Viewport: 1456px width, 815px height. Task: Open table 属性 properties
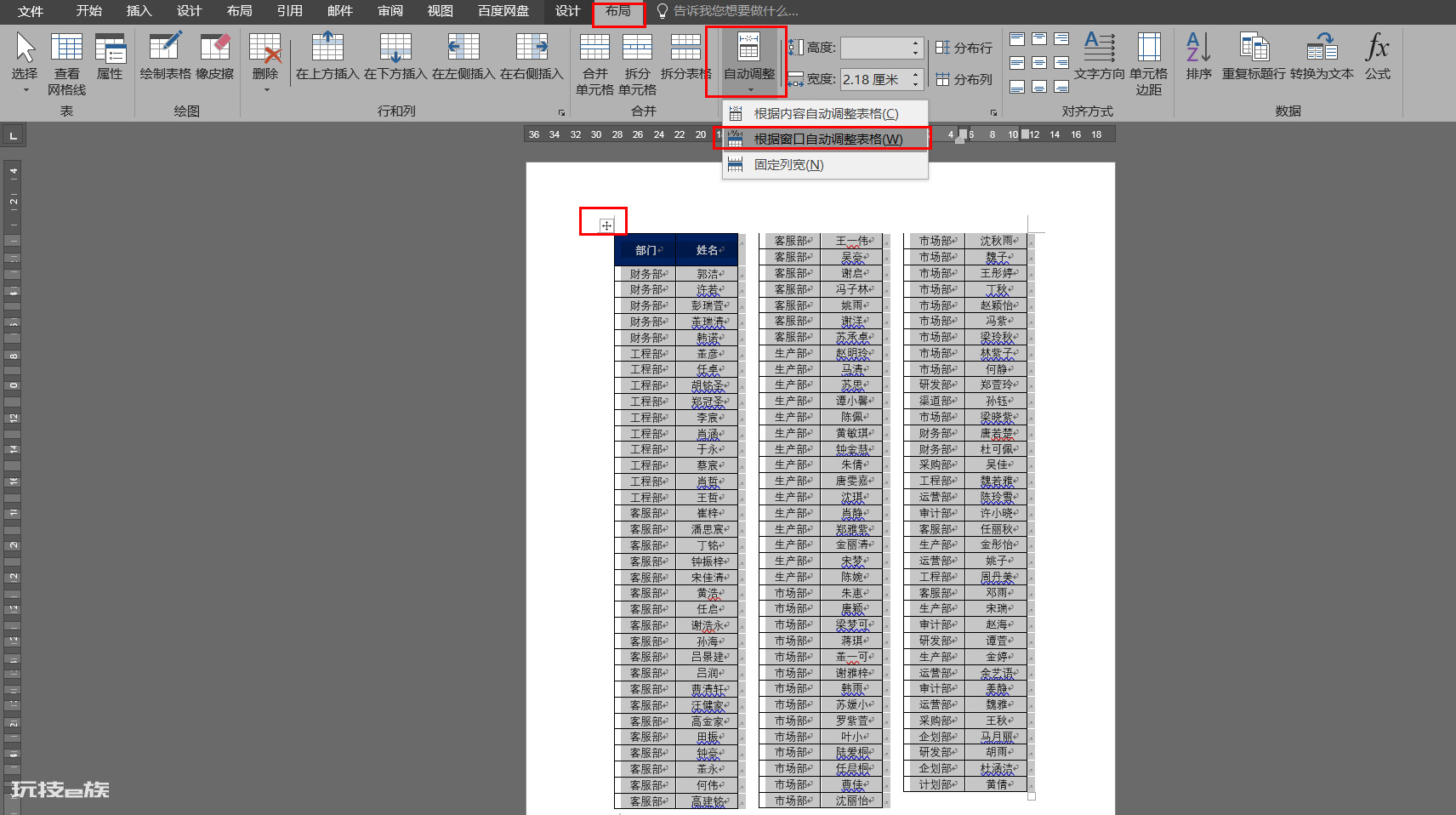pyautogui.click(x=110, y=58)
